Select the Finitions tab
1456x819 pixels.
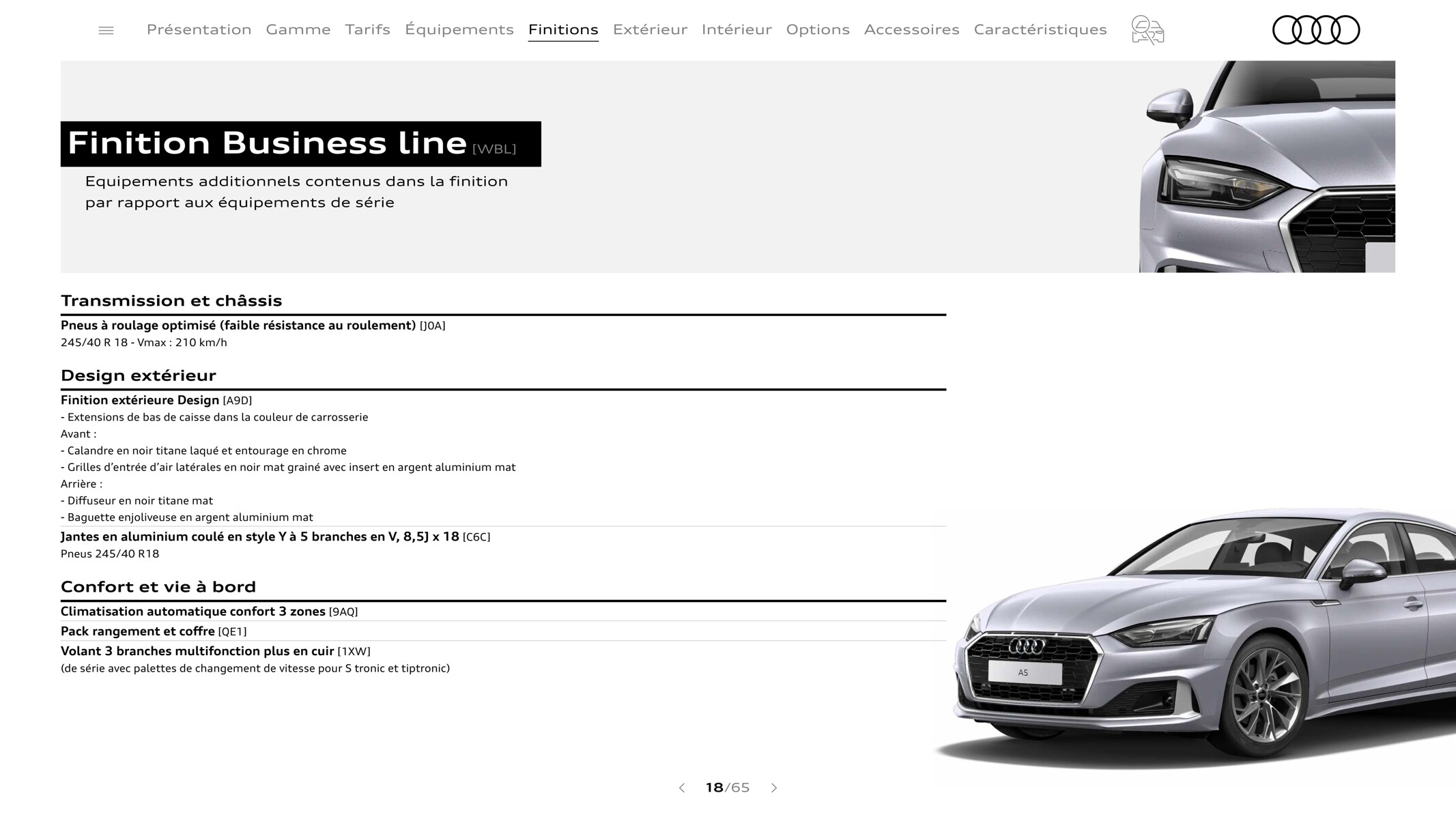(x=563, y=29)
